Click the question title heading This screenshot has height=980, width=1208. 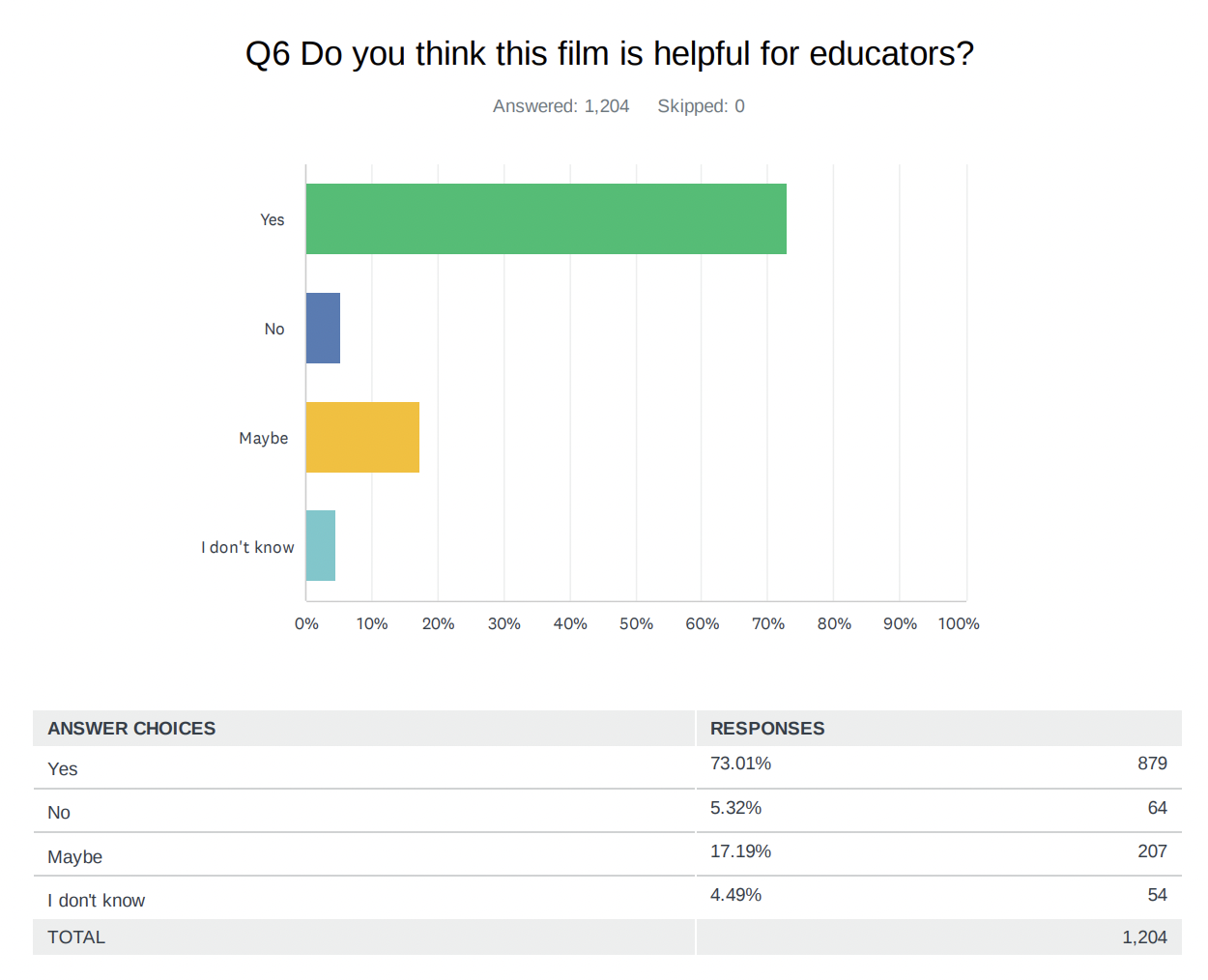(609, 54)
